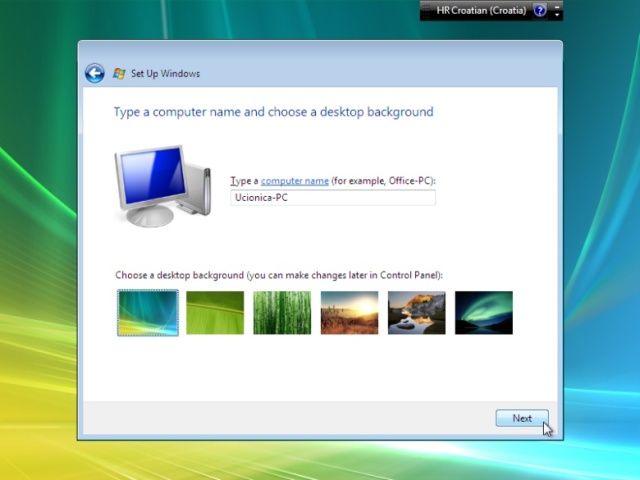Click the Windows flag icon in title bar
Image resolution: width=640 pixels, height=480 pixels.
119,73
